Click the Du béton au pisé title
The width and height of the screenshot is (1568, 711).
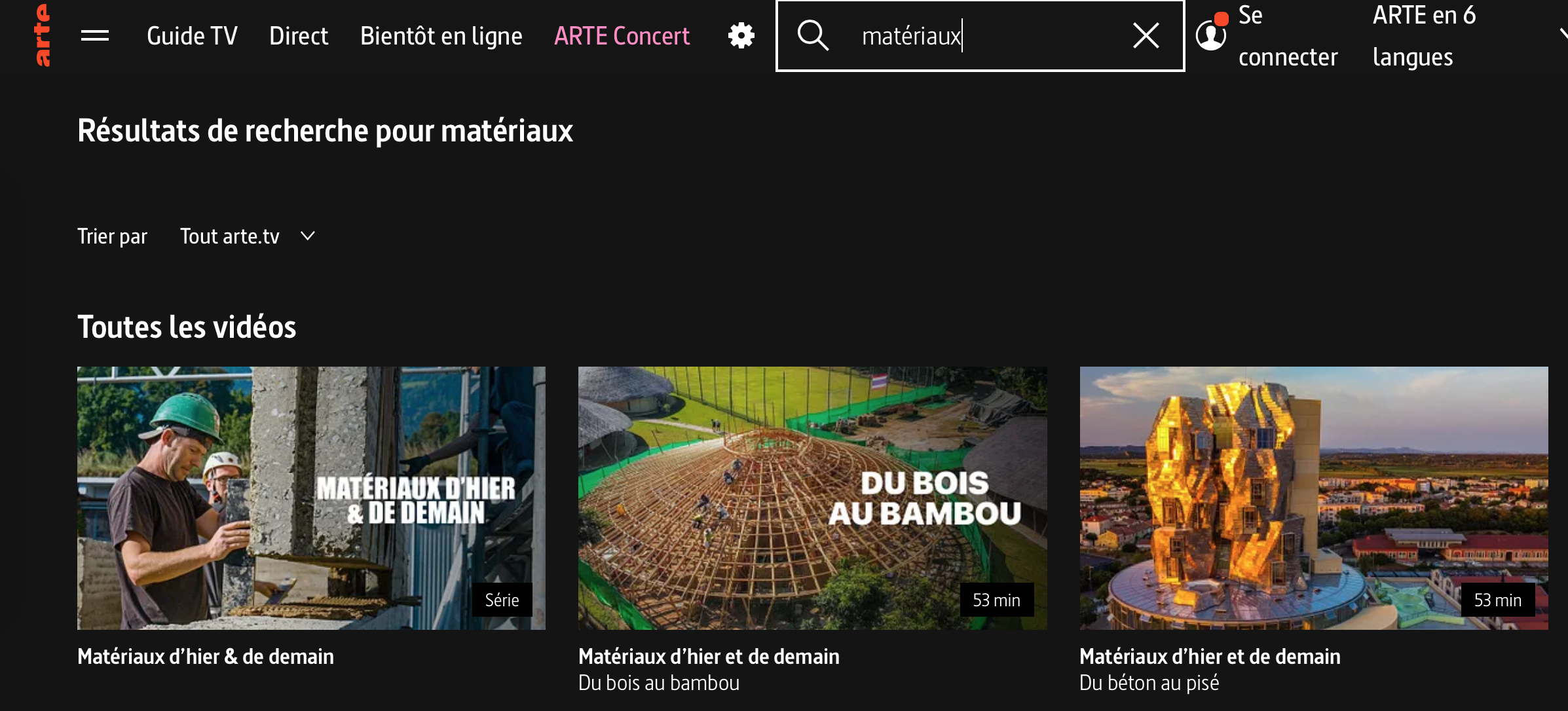[x=1149, y=683]
